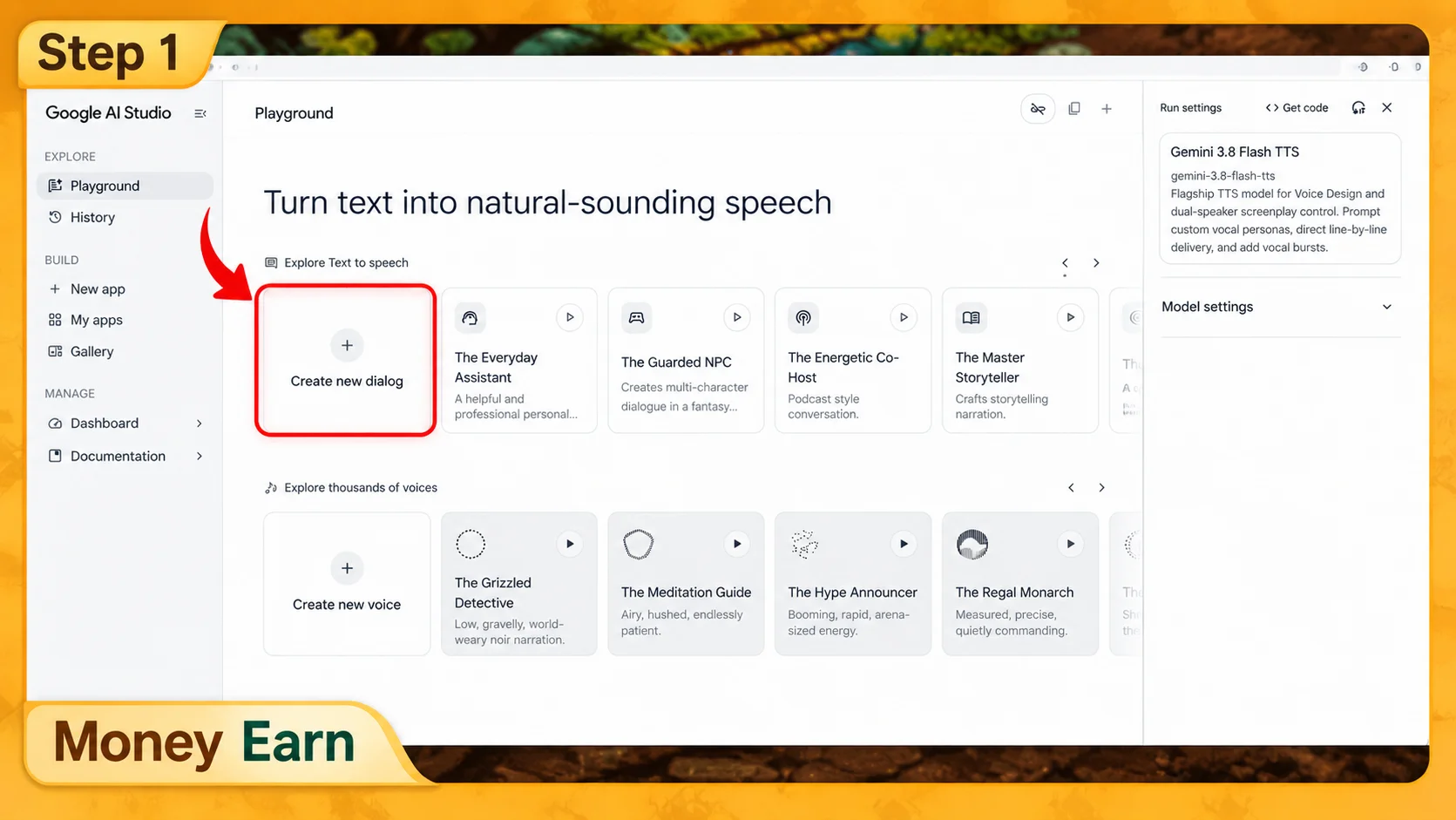
Task: Start a New app in Build
Action: (125, 288)
